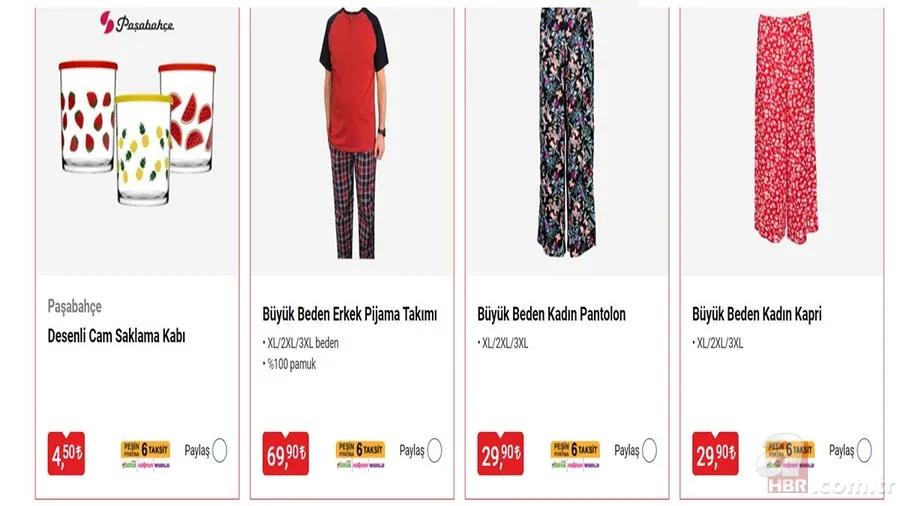Click the red floral capri image

[785, 129]
